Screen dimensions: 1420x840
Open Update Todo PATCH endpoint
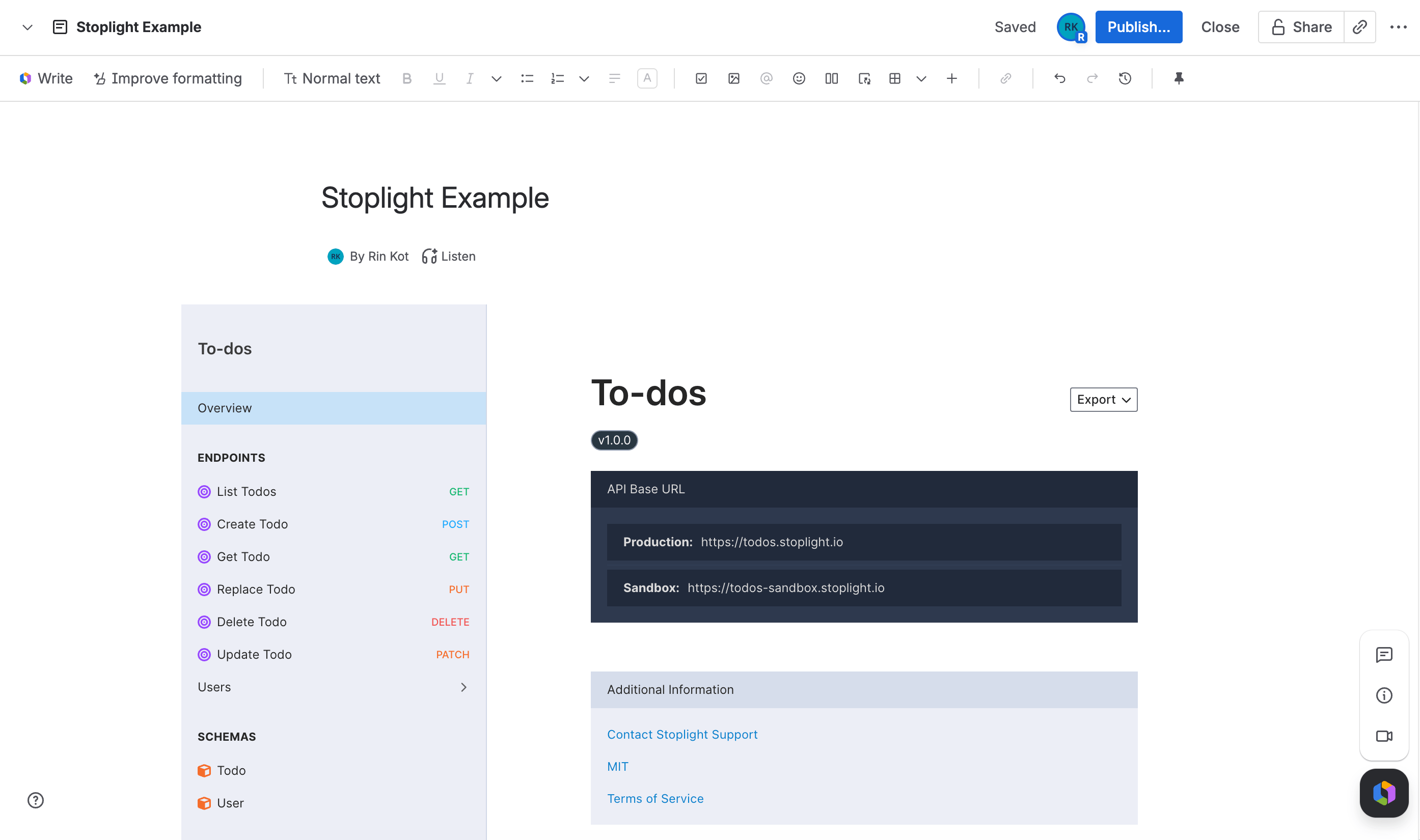334,654
